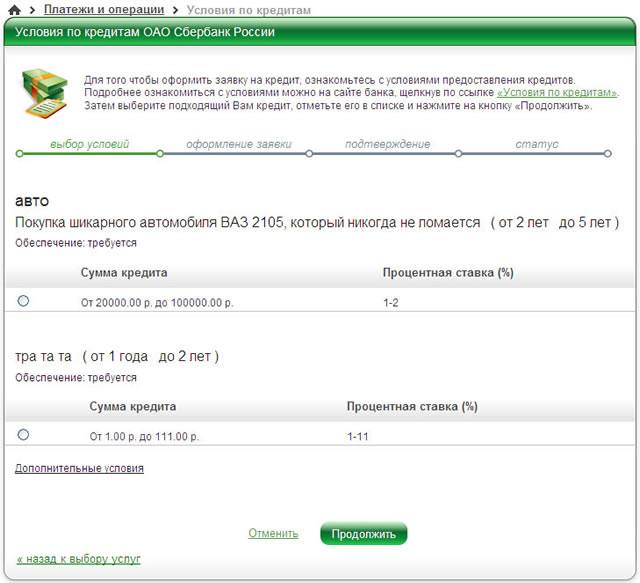
Task: Click Процентная ставка (%) header in авто table
Action: coord(448,272)
